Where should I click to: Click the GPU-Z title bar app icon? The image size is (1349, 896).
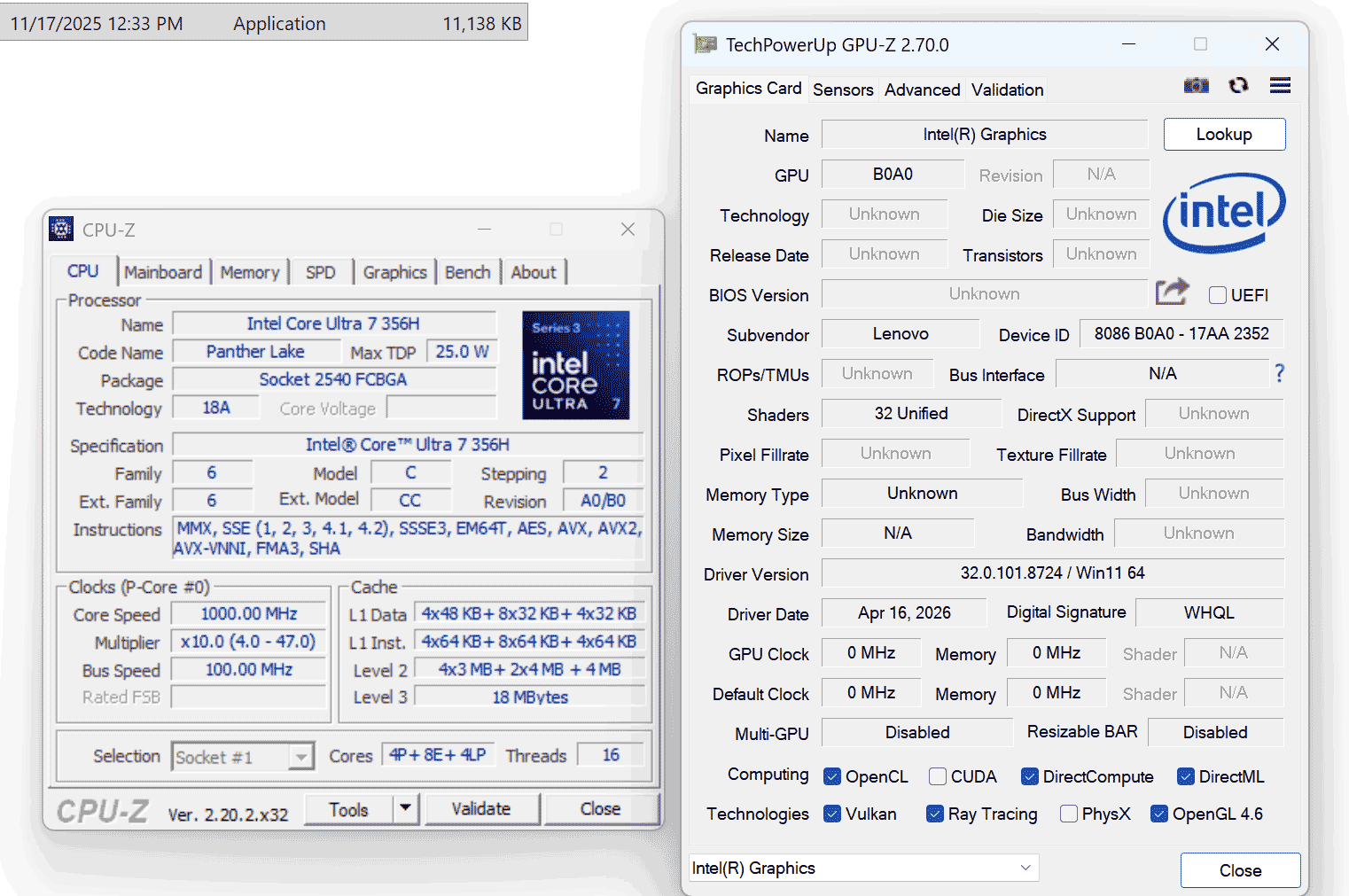pos(706,44)
